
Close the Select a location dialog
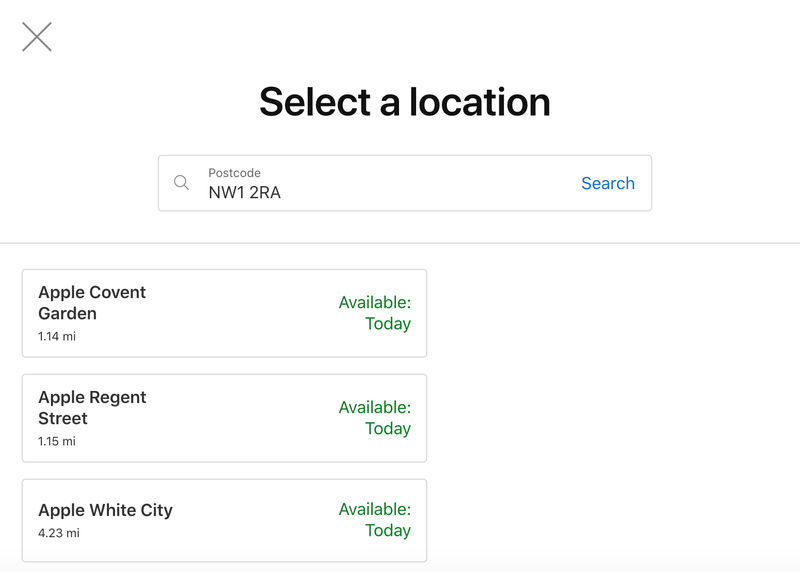pos(37,37)
